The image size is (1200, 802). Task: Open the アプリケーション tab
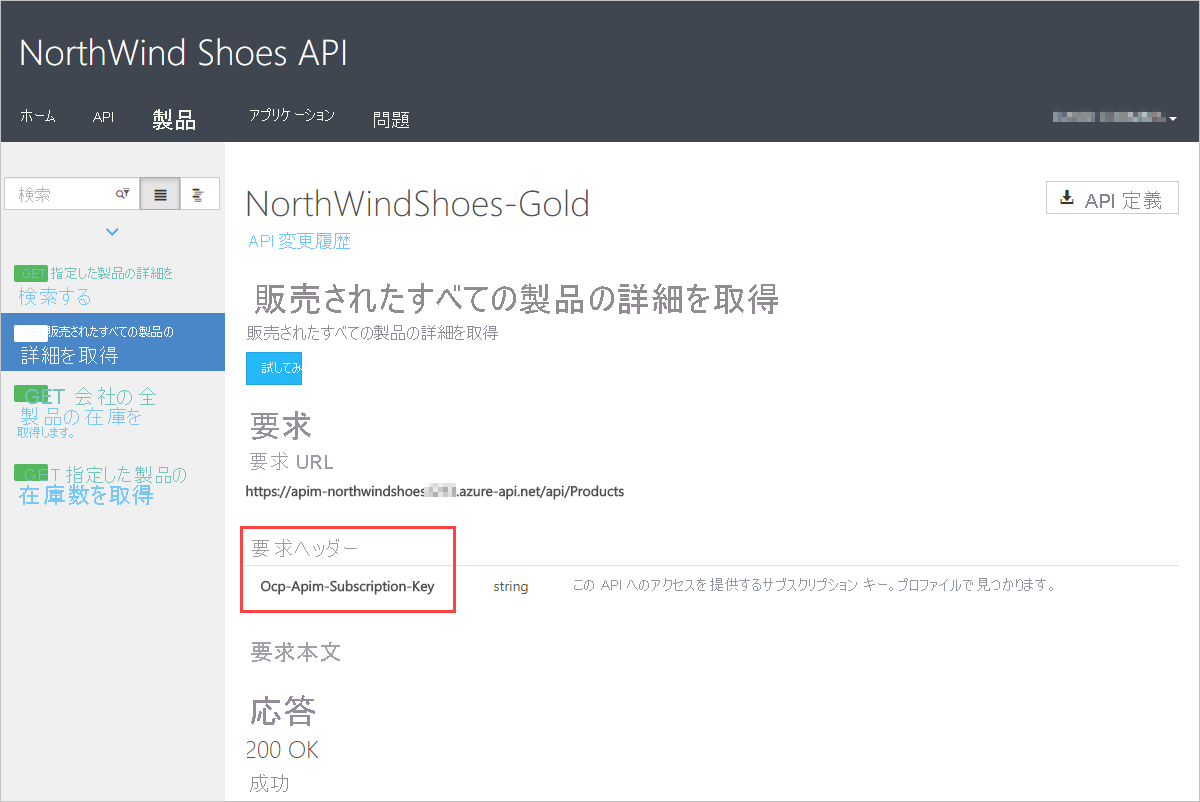(x=290, y=116)
